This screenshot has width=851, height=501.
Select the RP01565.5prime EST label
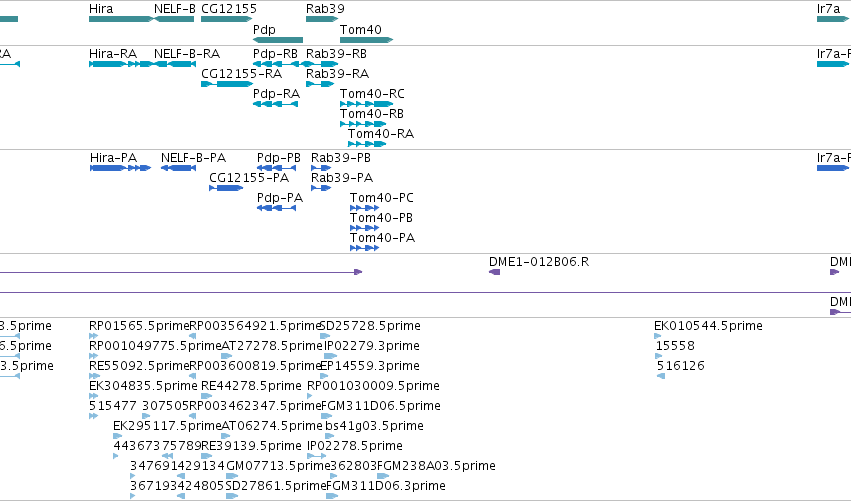139,326
